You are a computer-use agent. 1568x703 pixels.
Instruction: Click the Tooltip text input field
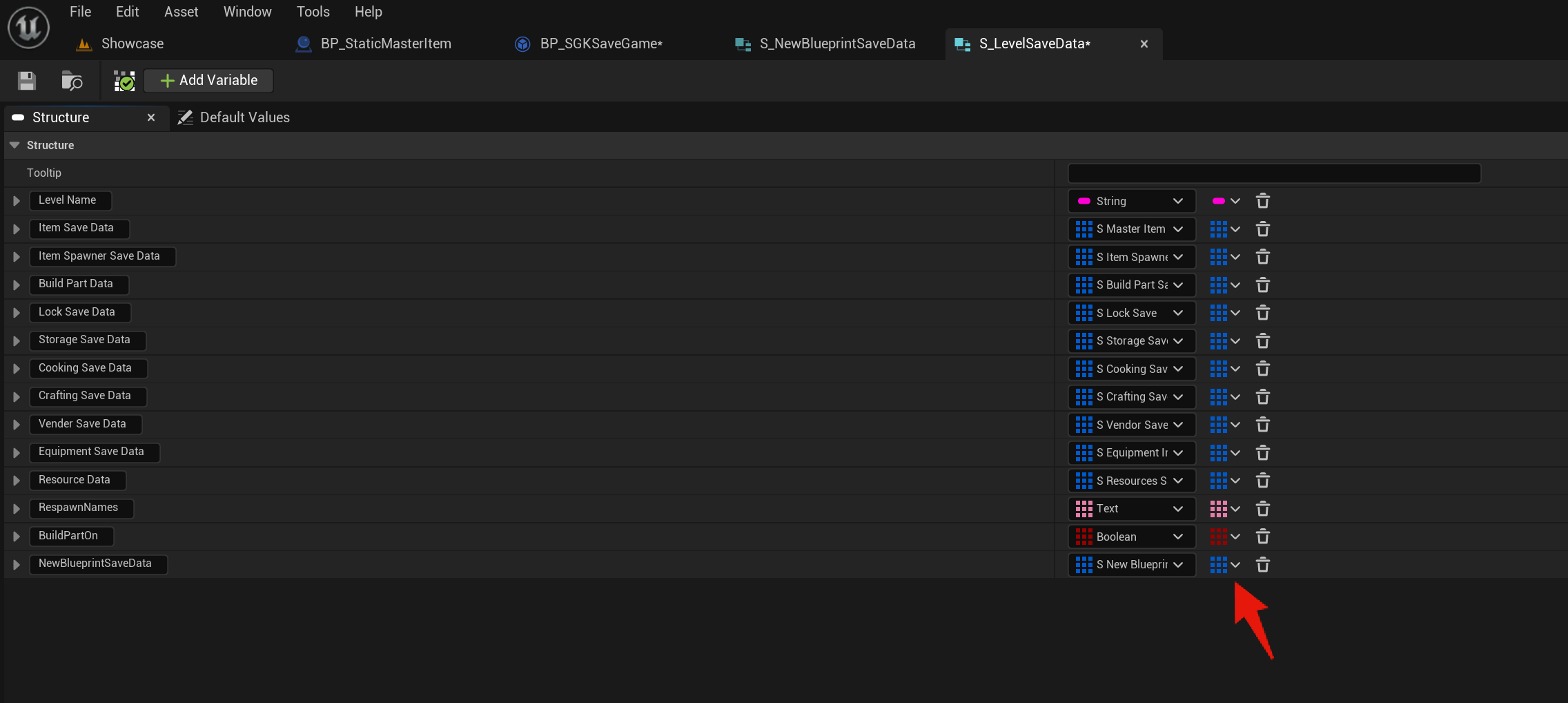coord(1273,173)
